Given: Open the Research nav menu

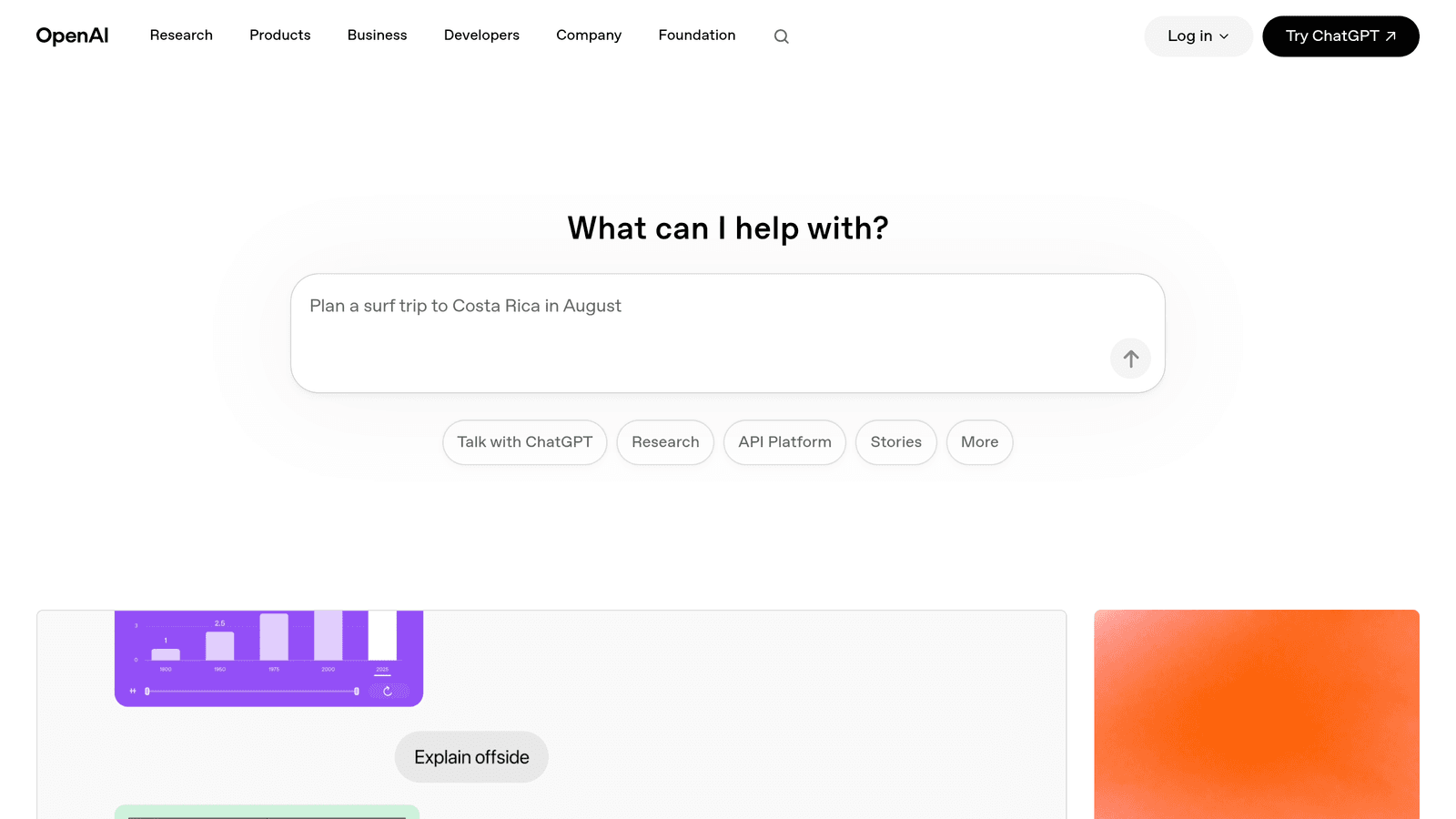Looking at the screenshot, I should pyautogui.click(x=181, y=35).
